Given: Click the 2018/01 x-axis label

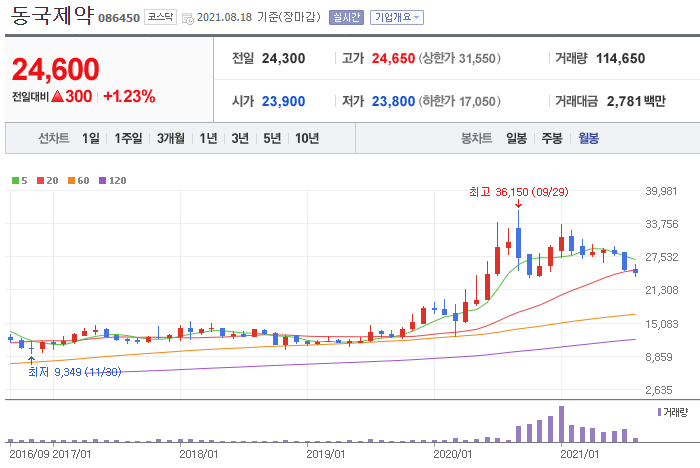Looking at the screenshot, I should [199, 454].
